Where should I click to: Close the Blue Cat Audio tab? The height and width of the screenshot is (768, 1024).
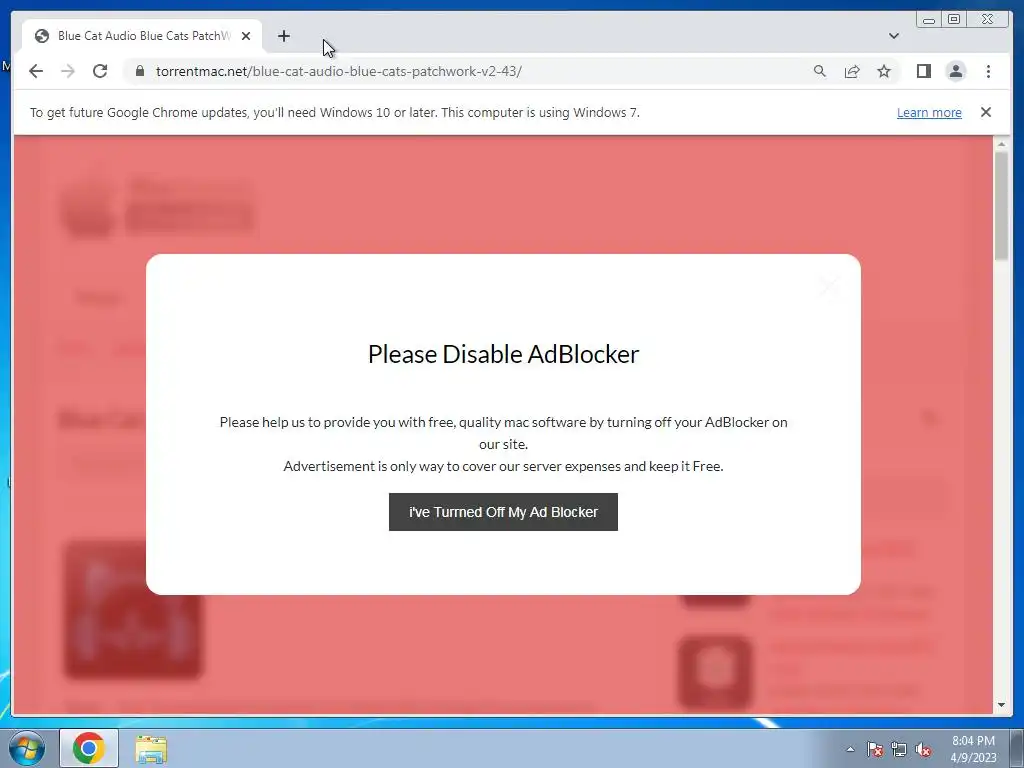246,36
